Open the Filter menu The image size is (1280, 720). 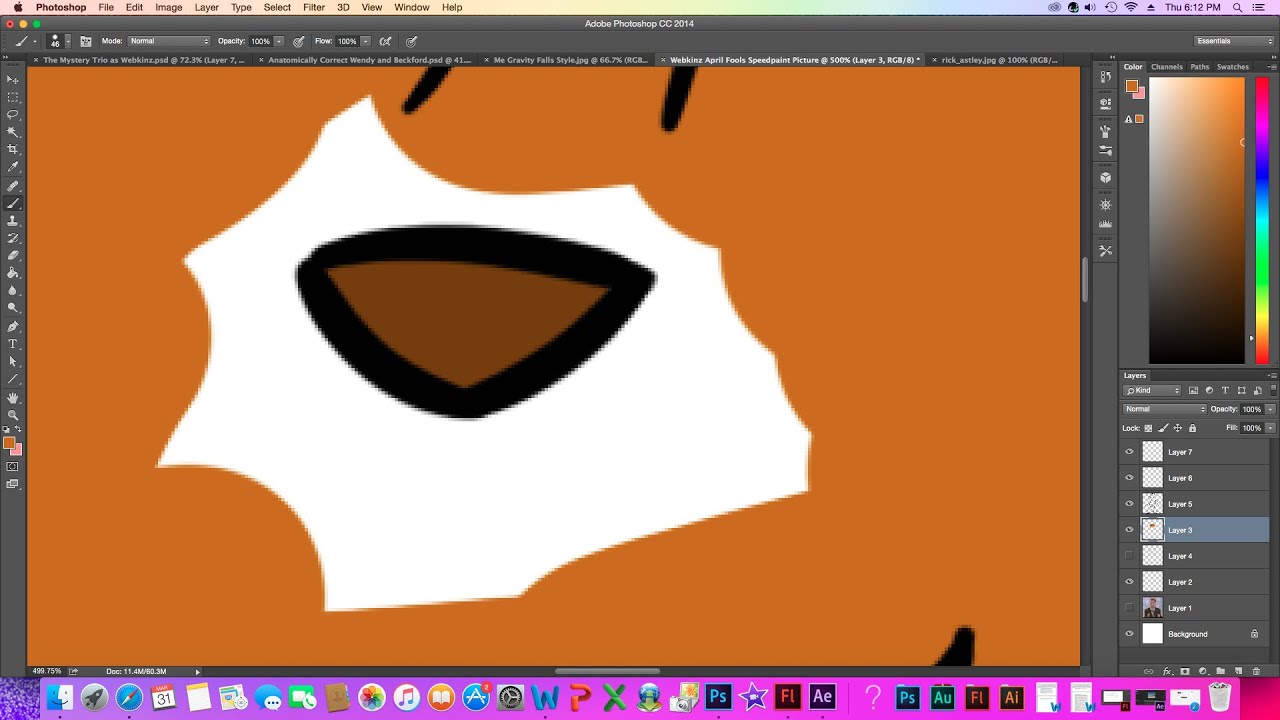click(314, 7)
